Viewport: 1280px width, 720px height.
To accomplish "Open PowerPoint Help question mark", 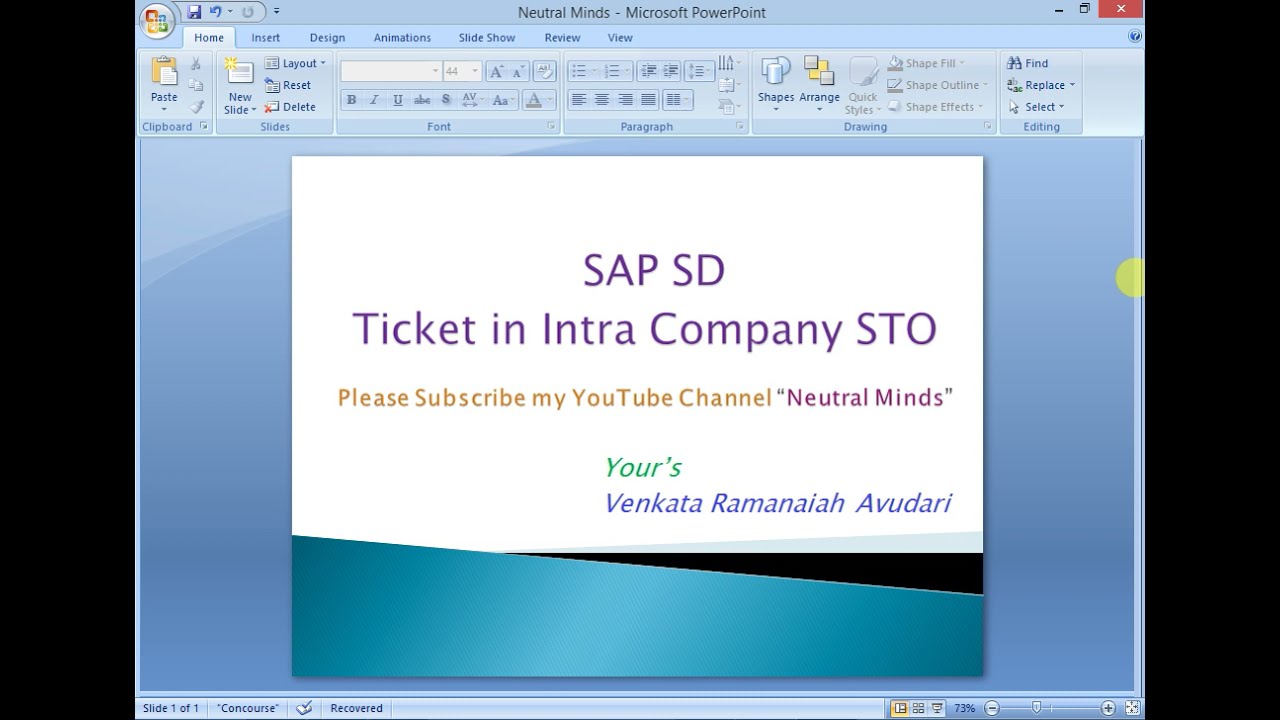I will tap(1134, 36).
